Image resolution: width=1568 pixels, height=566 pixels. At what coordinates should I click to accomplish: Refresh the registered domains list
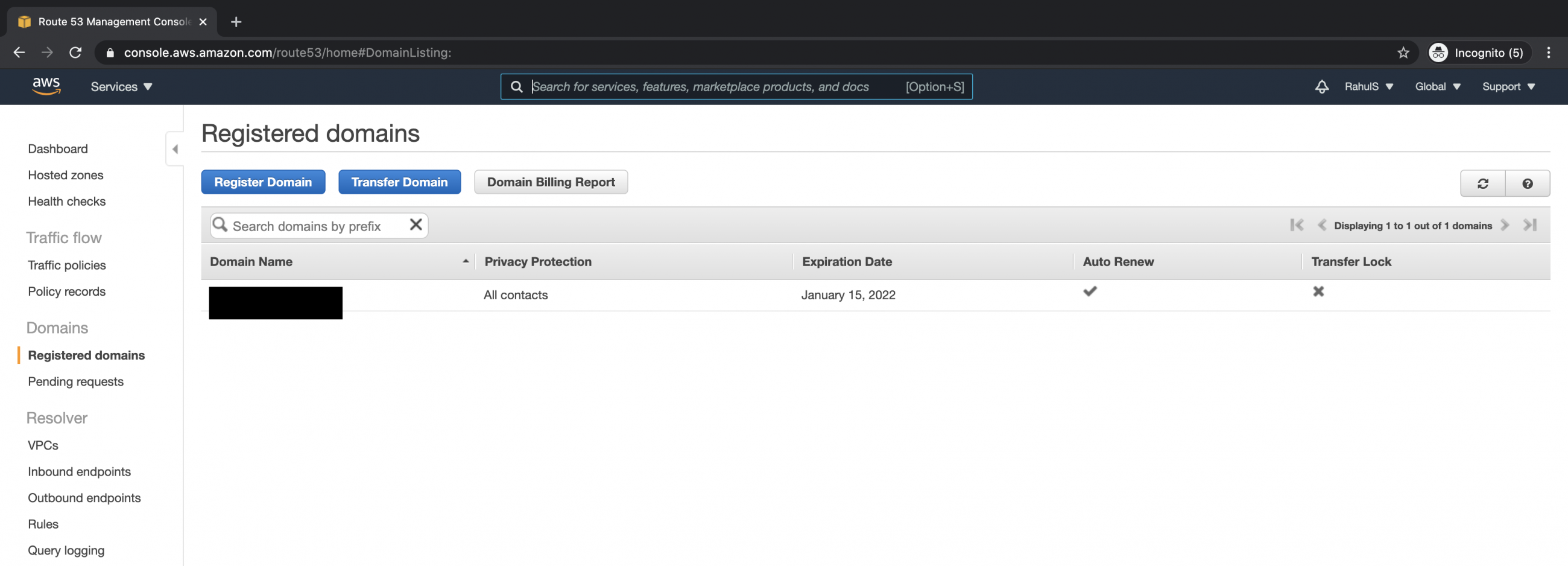tap(1484, 183)
